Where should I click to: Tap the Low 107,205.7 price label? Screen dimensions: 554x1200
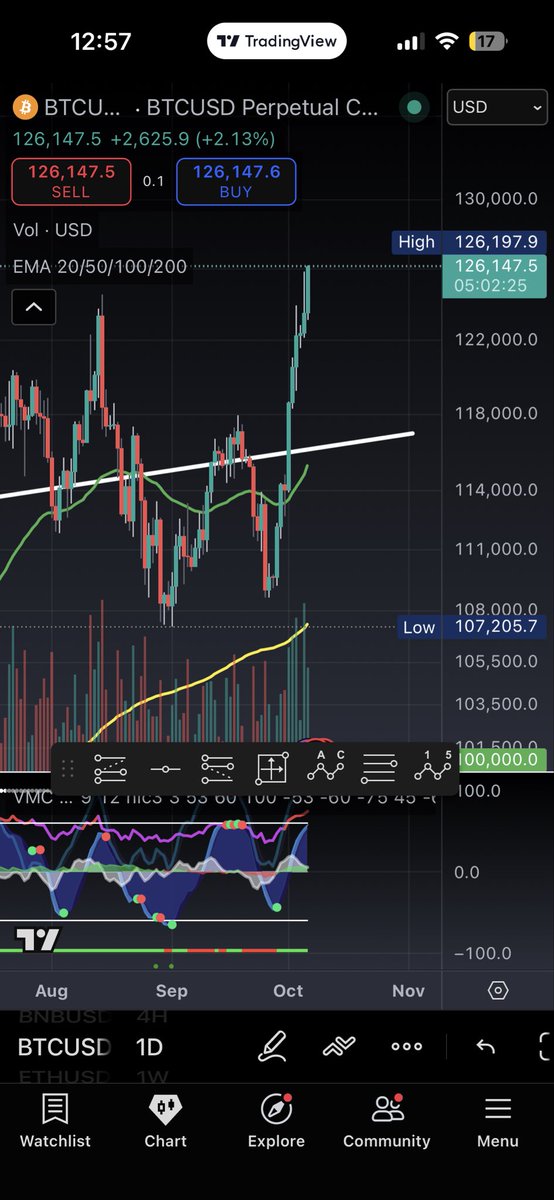click(470, 627)
